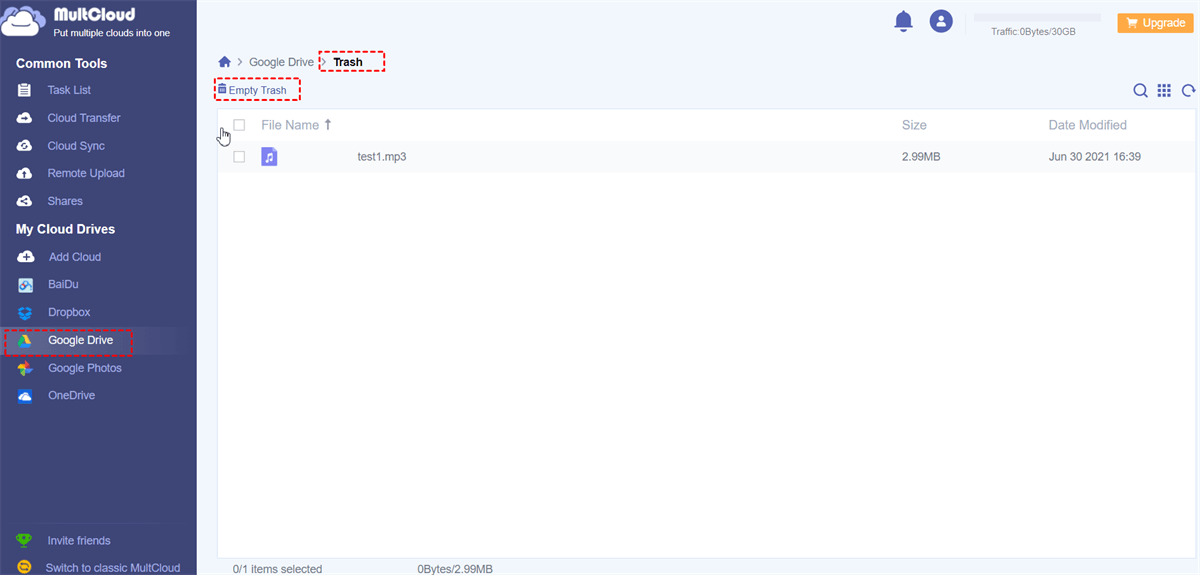This screenshot has width=1200, height=575.
Task: Click the MultCloud brand name text
Action: tap(94, 15)
